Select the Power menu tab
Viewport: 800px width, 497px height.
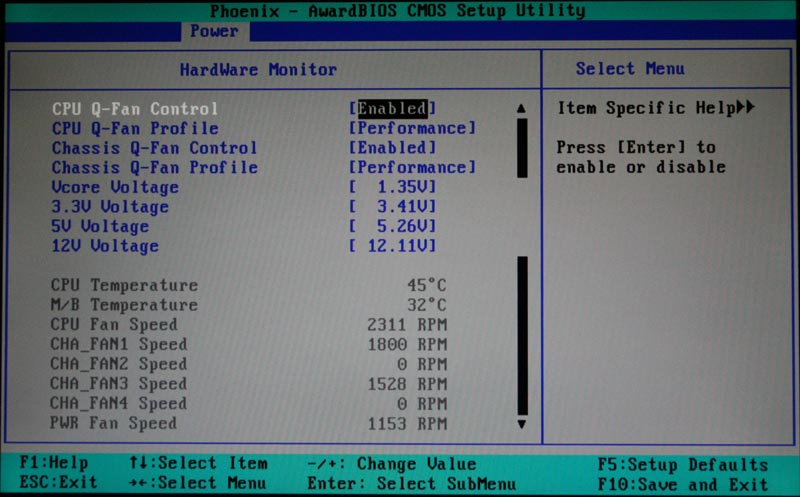tap(215, 31)
